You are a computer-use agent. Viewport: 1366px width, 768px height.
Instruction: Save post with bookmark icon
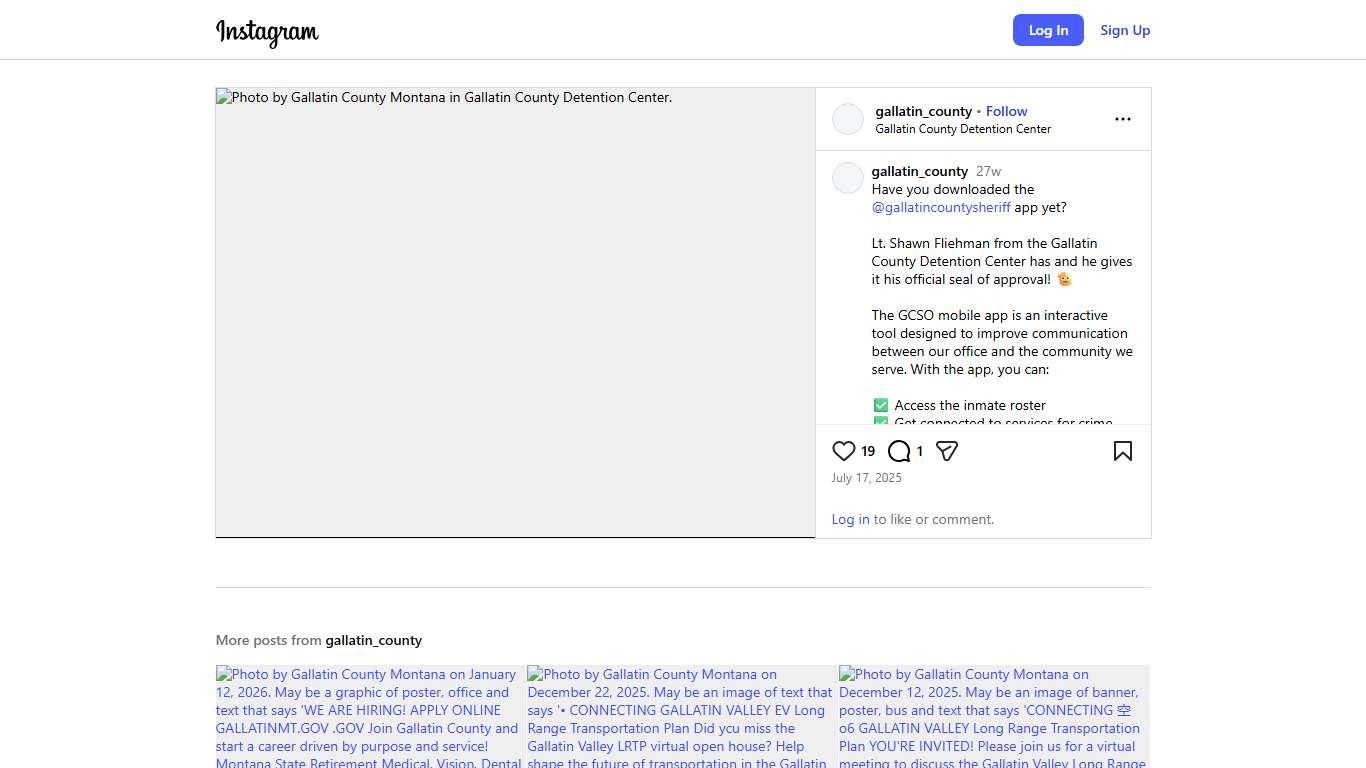point(1122,451)
